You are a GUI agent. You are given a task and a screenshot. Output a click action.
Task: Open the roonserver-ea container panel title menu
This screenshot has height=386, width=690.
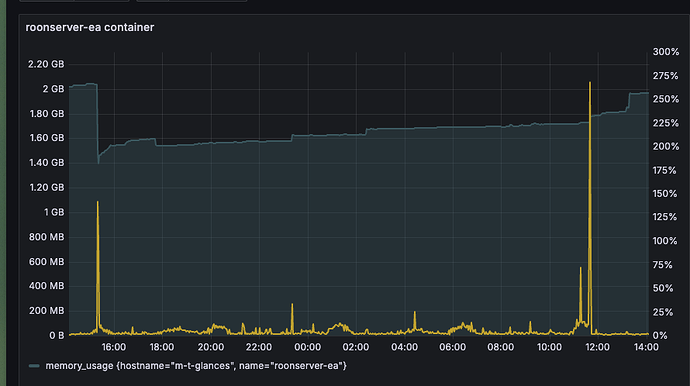(x=90, y=27)
